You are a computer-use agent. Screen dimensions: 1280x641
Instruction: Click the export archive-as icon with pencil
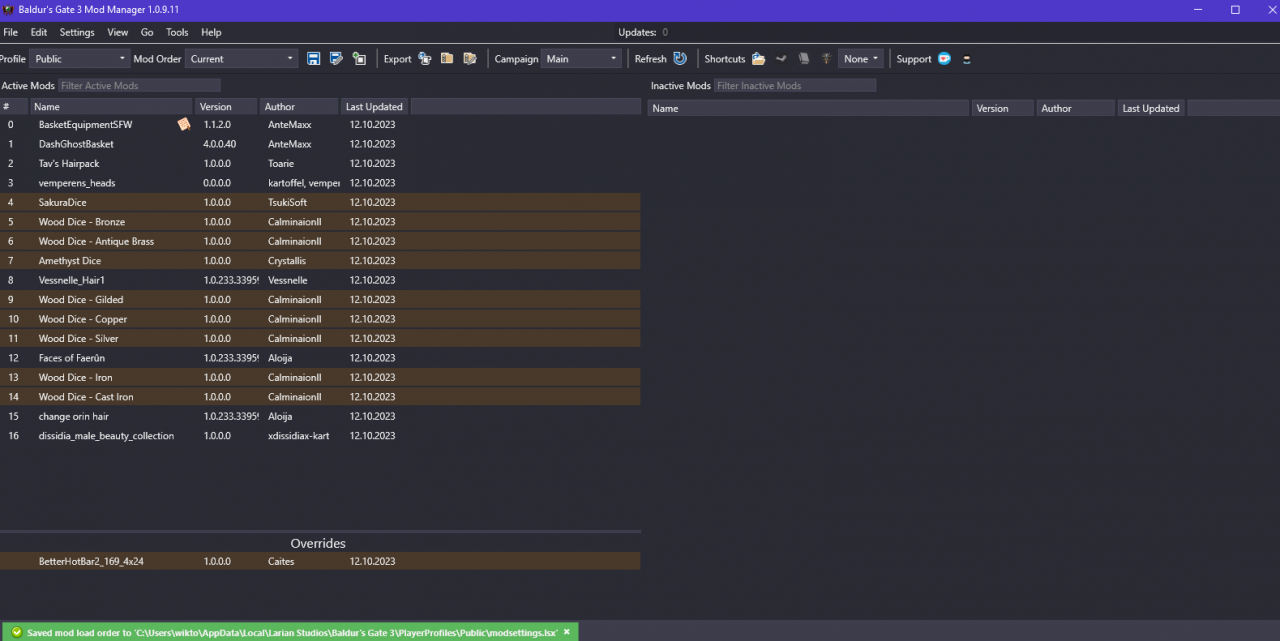[470, 59]
